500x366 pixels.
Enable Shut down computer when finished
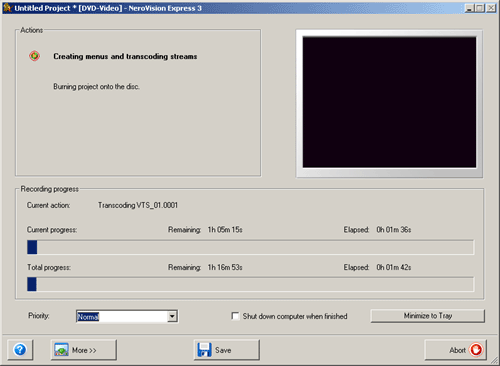[235, 316]
